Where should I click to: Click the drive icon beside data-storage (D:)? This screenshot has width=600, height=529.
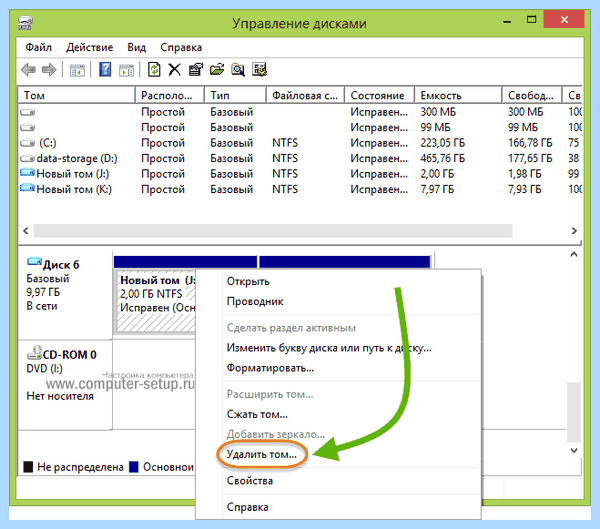(x=27, y=158)
